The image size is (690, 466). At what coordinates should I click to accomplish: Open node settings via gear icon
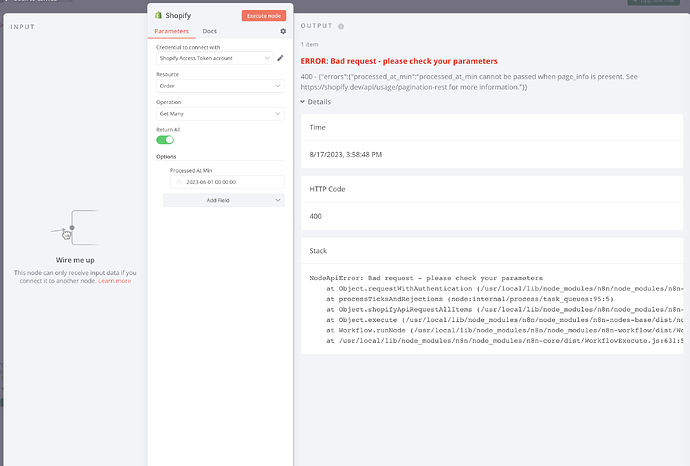(x=282, y=31)
